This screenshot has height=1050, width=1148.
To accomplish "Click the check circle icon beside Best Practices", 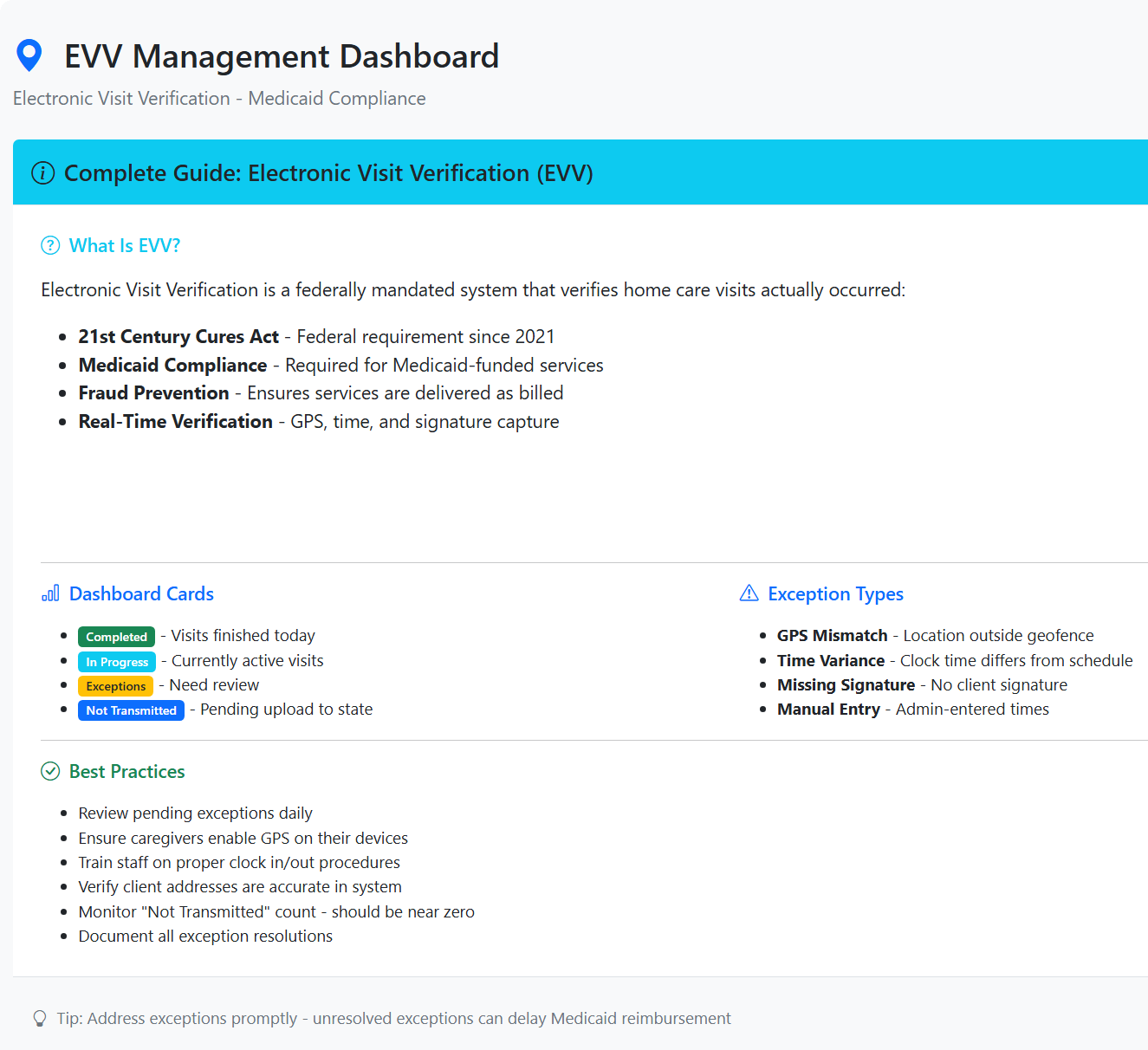I will pyautogui.click(x=50, y=771).
